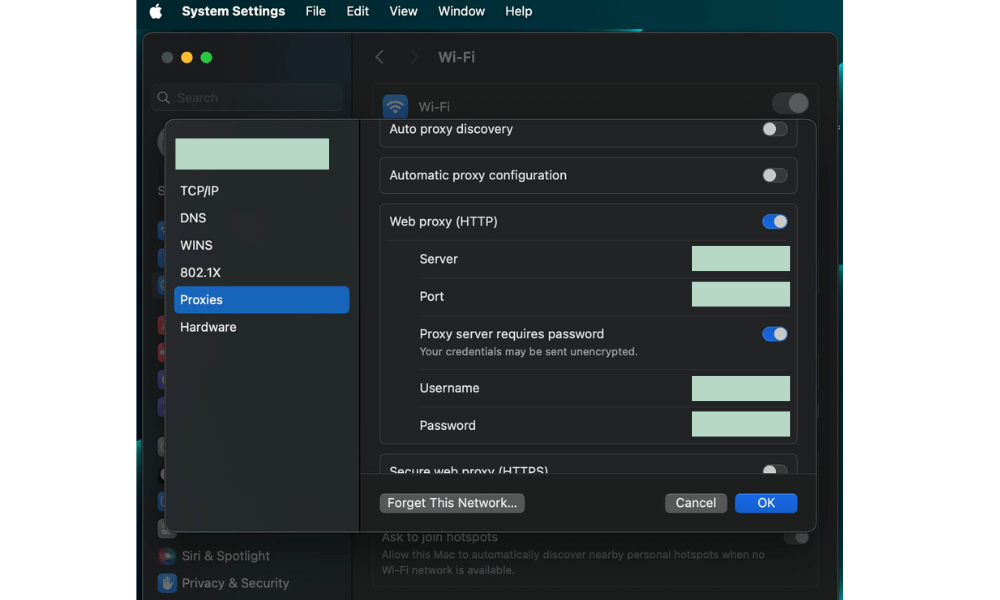Open the Apple menu

[x=156, y=11]
